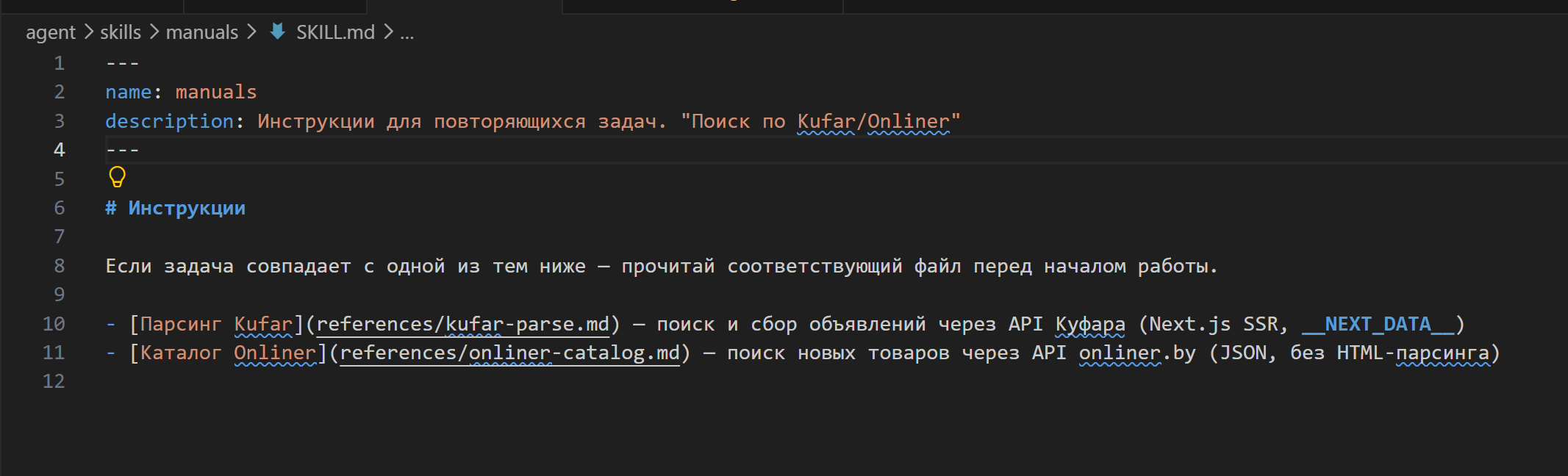Click 'Next.js SSR' text on line 10

coord(1213,324)
